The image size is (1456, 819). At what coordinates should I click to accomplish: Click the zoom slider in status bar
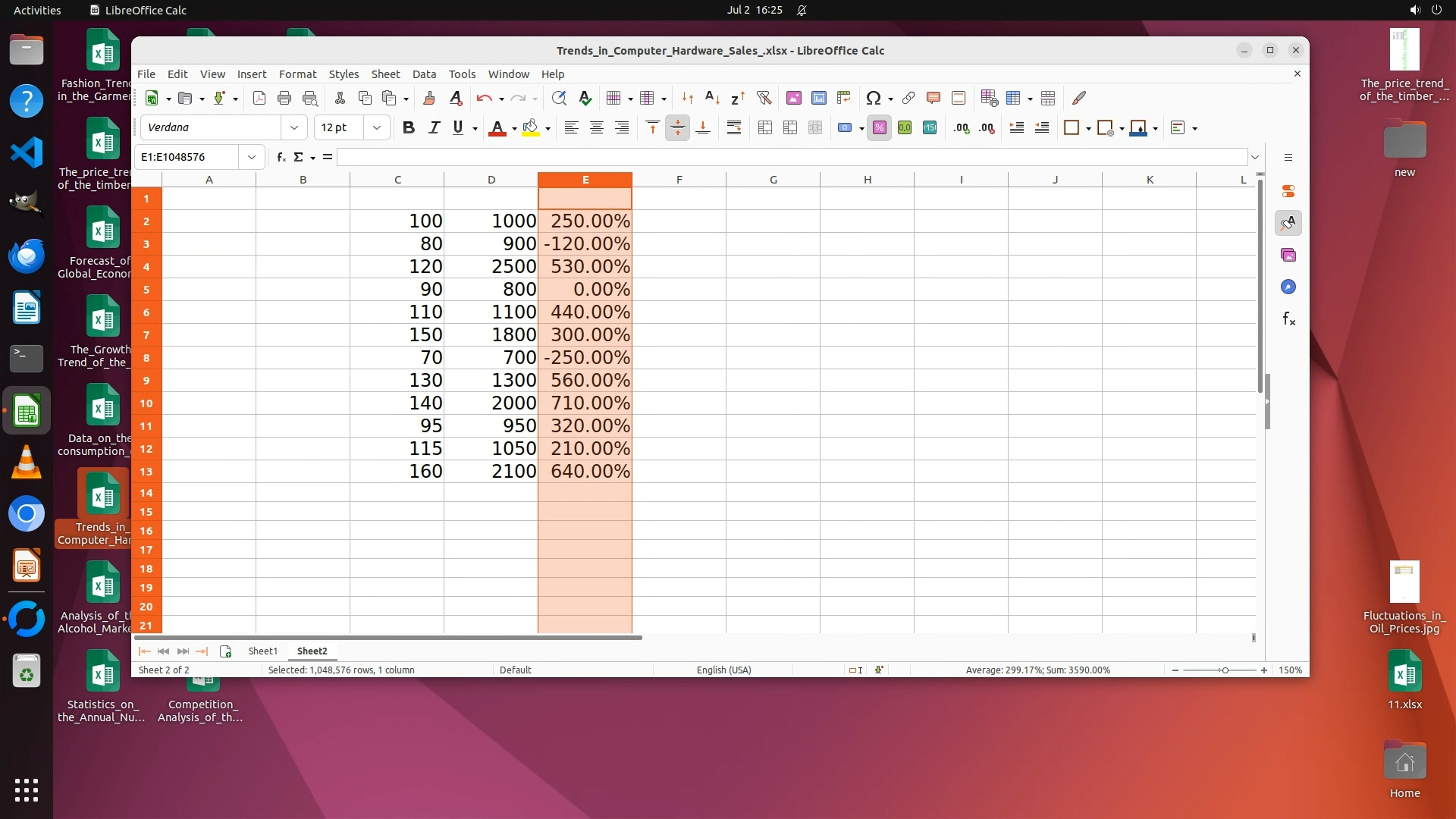point(1224,670)
